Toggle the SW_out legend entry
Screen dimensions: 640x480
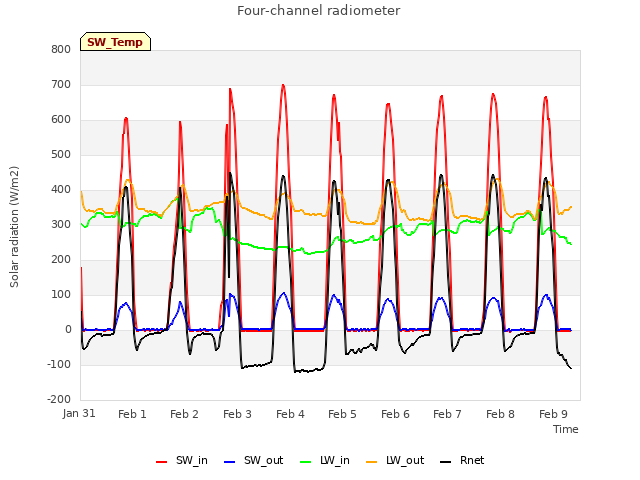pos(253,460)
